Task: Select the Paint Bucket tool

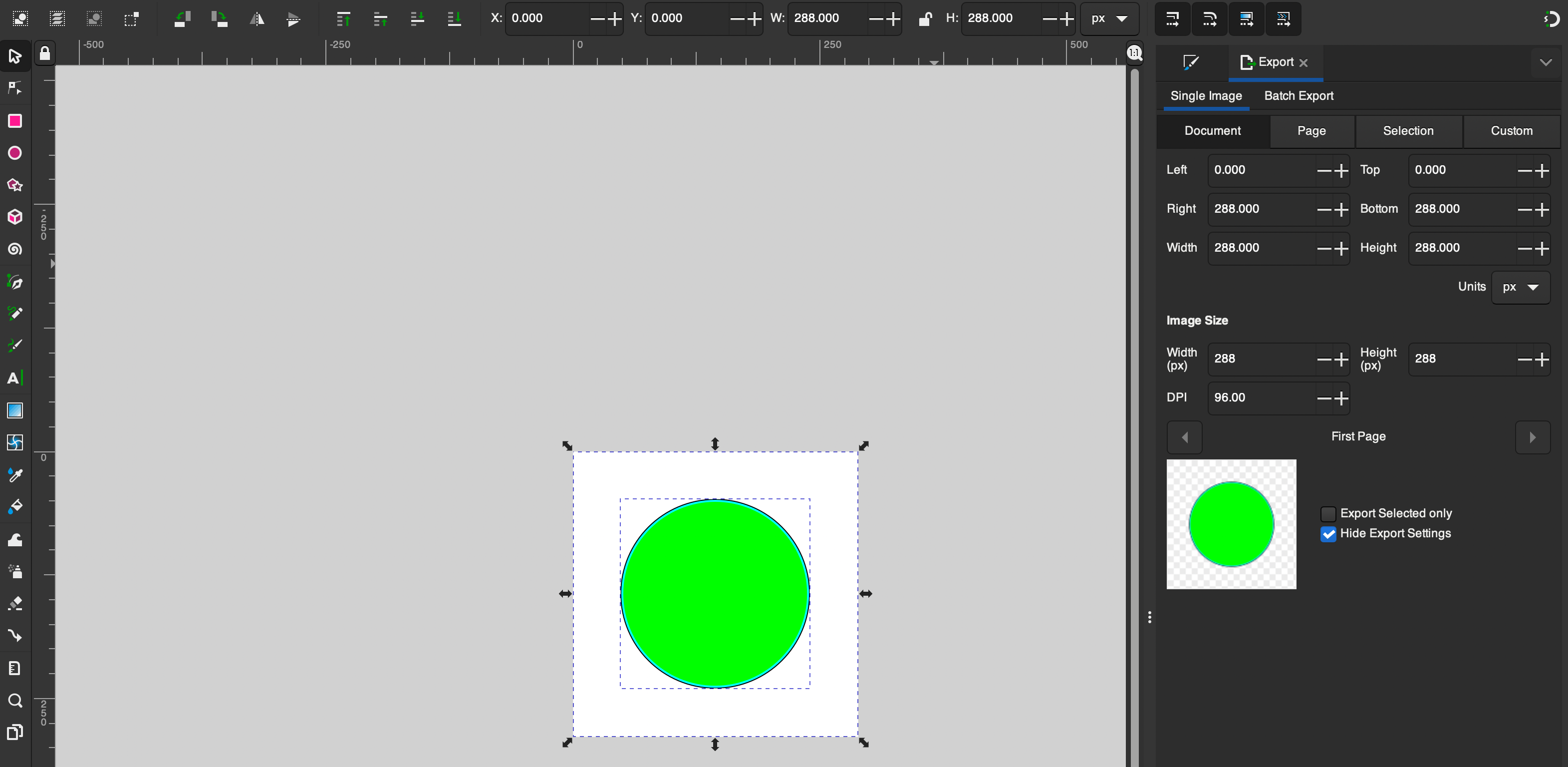Action: click(x=14, y=507)
